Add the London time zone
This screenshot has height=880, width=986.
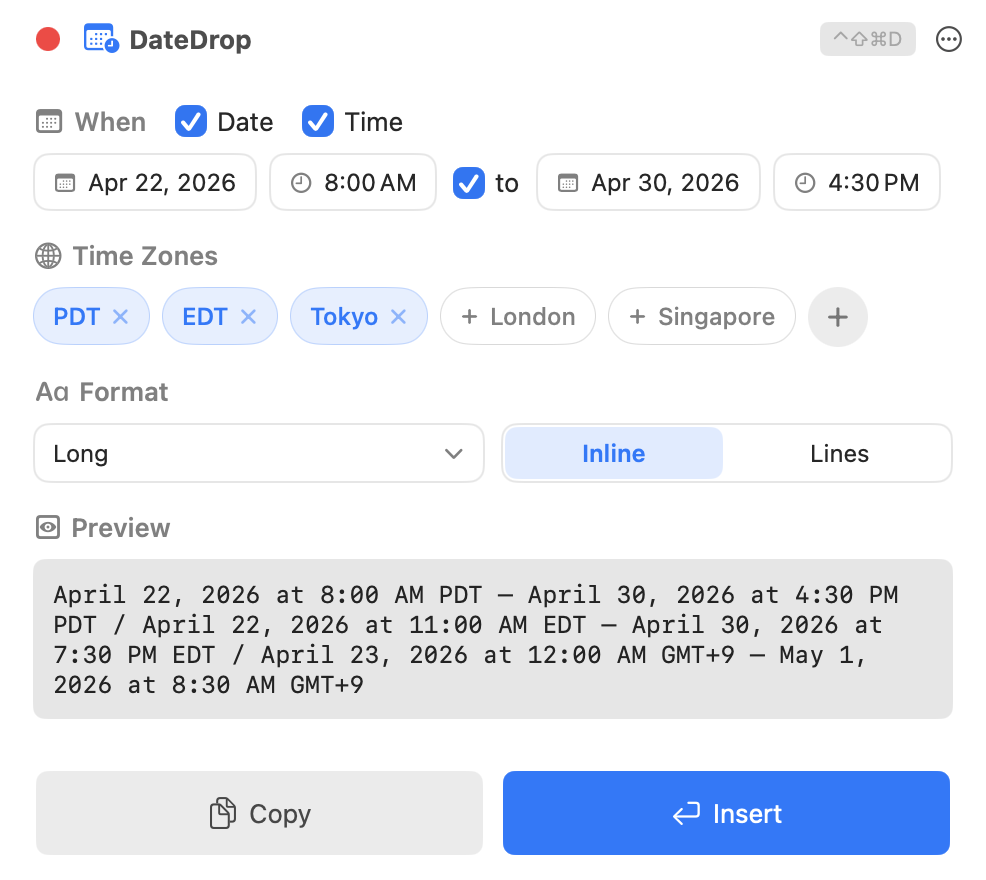[x=517, y=316]
